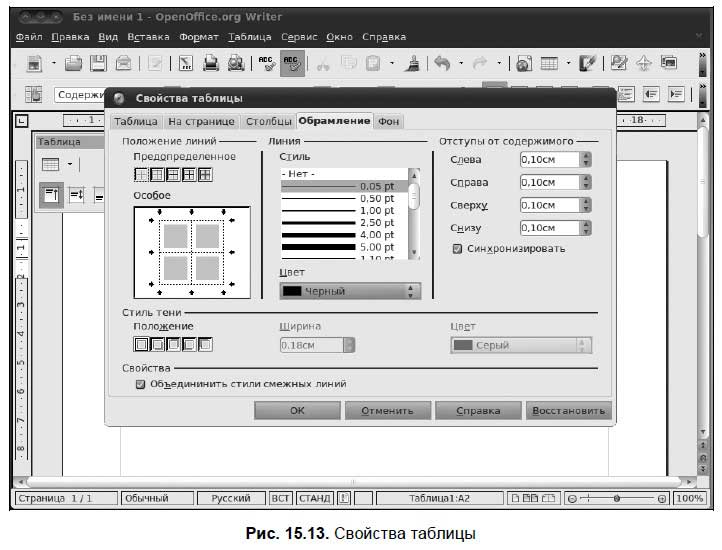Screen dimensions: 722x550
Task: Click the Print file icon
Action: coord(211,64)
